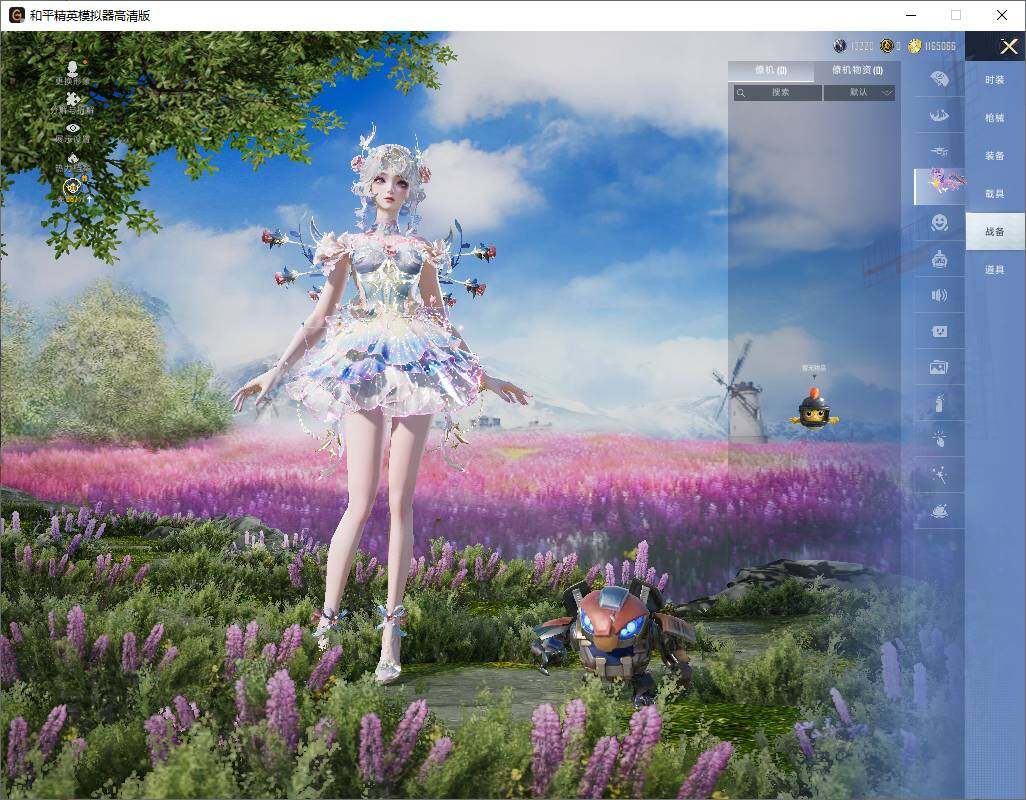Click the gold-ring currency icon

pyautogui.click(x=887, y=46)
